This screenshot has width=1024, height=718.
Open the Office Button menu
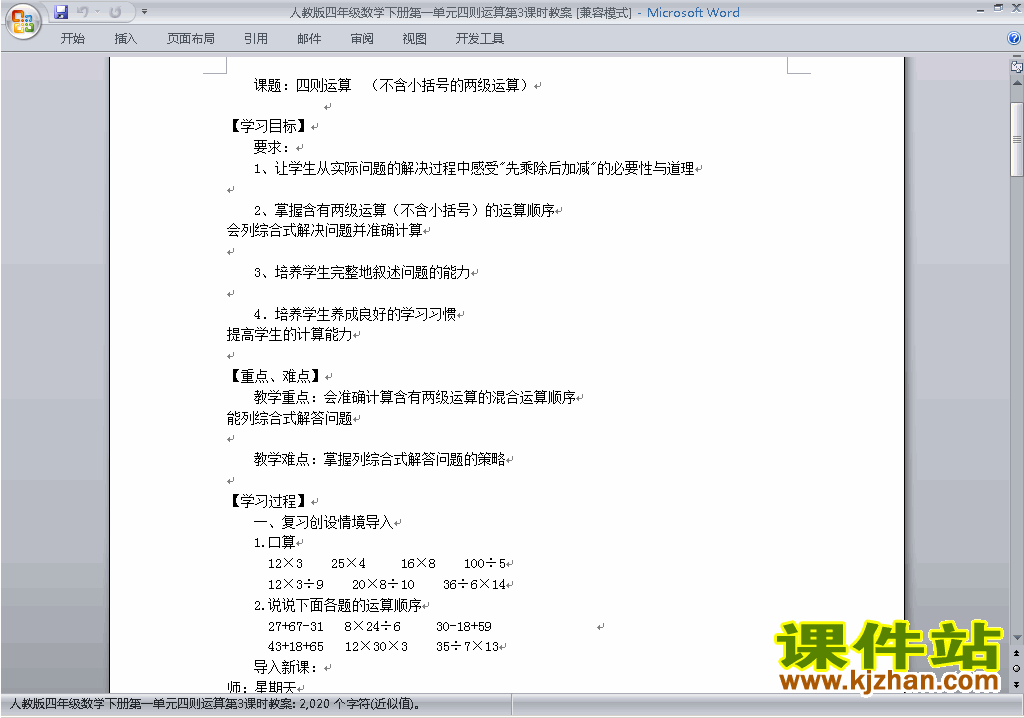(x=23, y=22)
